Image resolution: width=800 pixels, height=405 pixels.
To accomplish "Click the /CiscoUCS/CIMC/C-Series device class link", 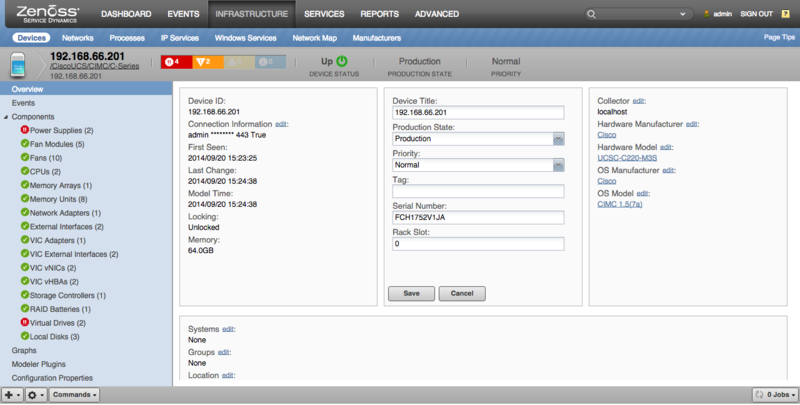I will (x=94, y=66).
